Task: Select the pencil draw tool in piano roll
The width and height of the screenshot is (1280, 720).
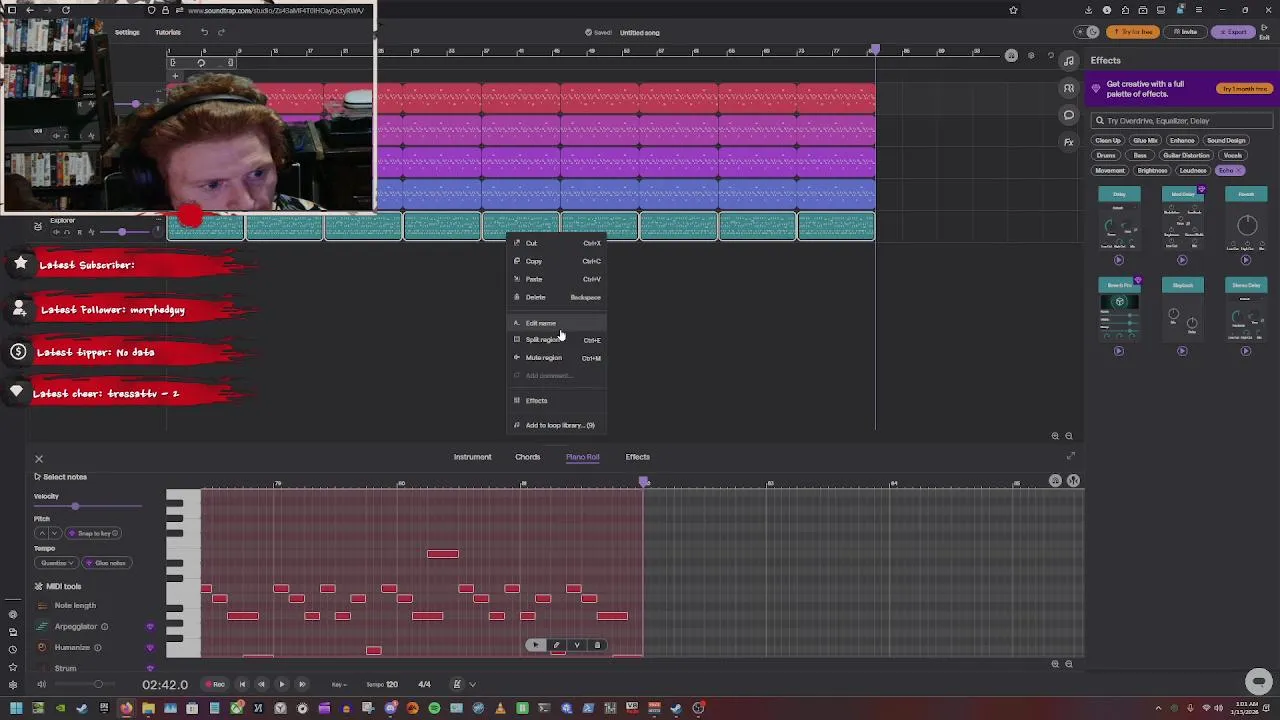Action: point(557,645)
